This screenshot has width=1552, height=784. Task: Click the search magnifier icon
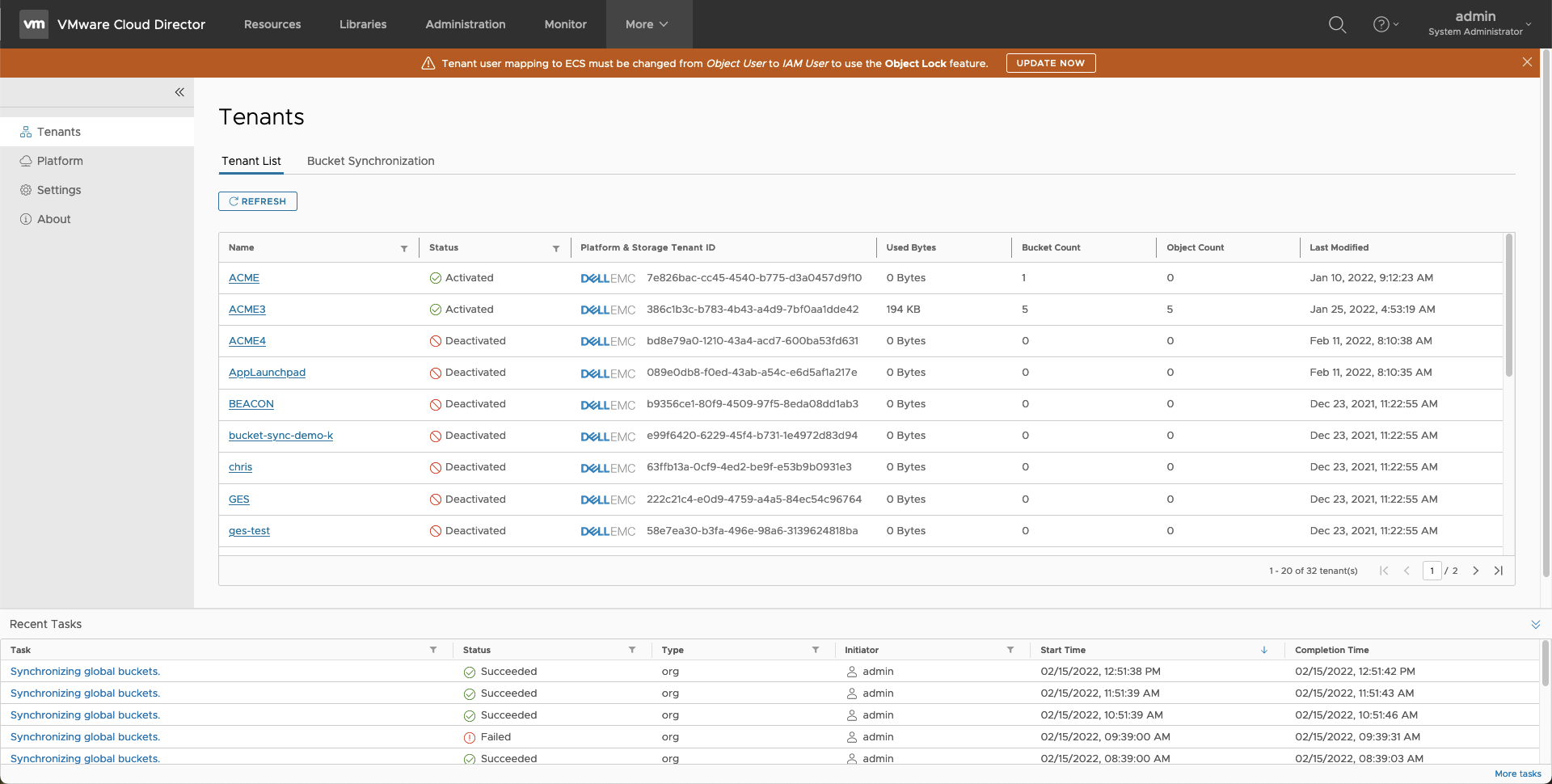tap(1337, 24)
